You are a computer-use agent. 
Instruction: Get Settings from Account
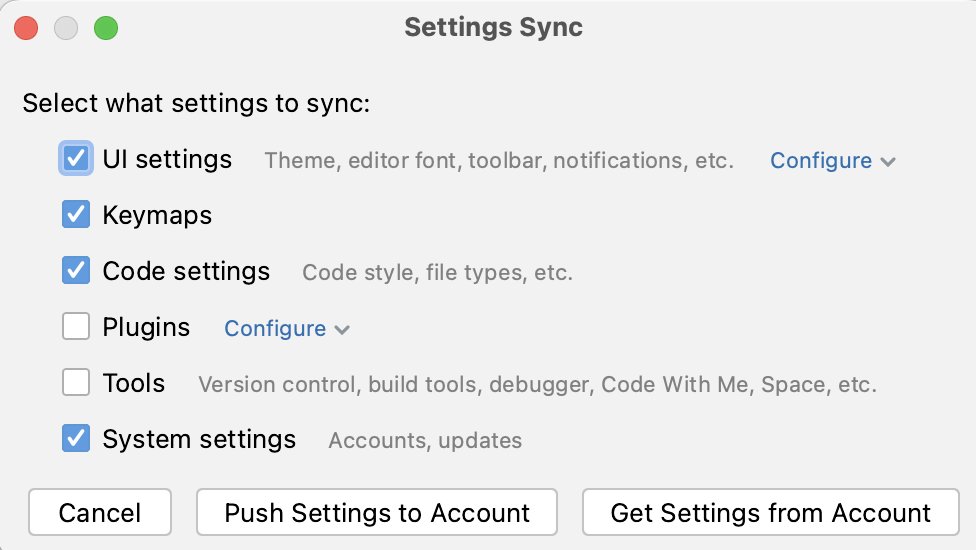tap(771, 512)
